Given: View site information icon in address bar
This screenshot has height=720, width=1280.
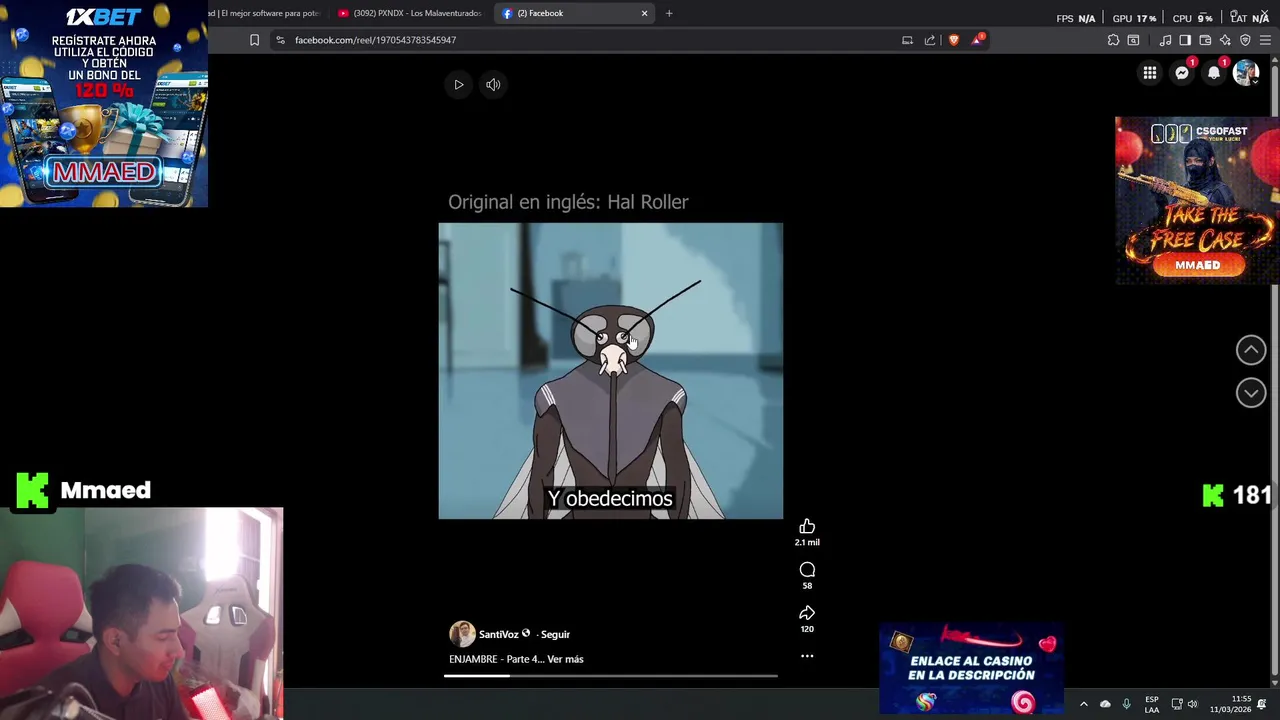Looking at the screenshot, I should [x=280, y=40].
